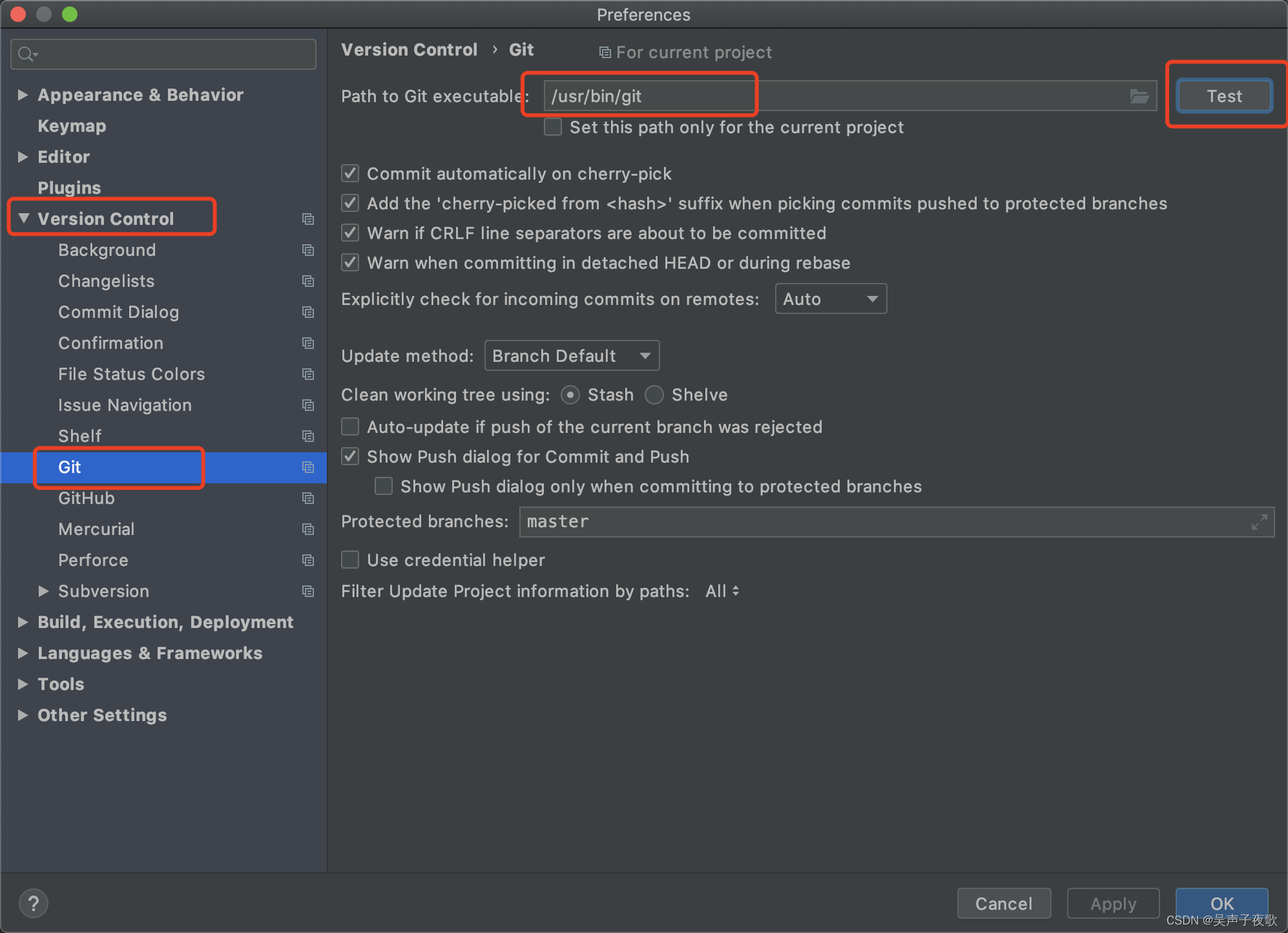
Task: Expand the Appearance & Behavior section
Action: point(23,94)
